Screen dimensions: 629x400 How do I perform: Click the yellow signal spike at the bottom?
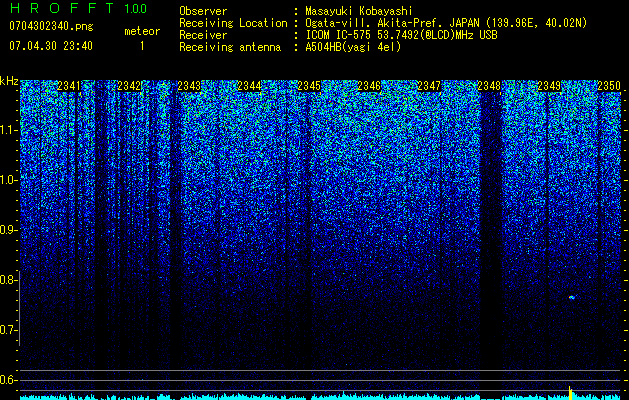[x=570, y=393]
